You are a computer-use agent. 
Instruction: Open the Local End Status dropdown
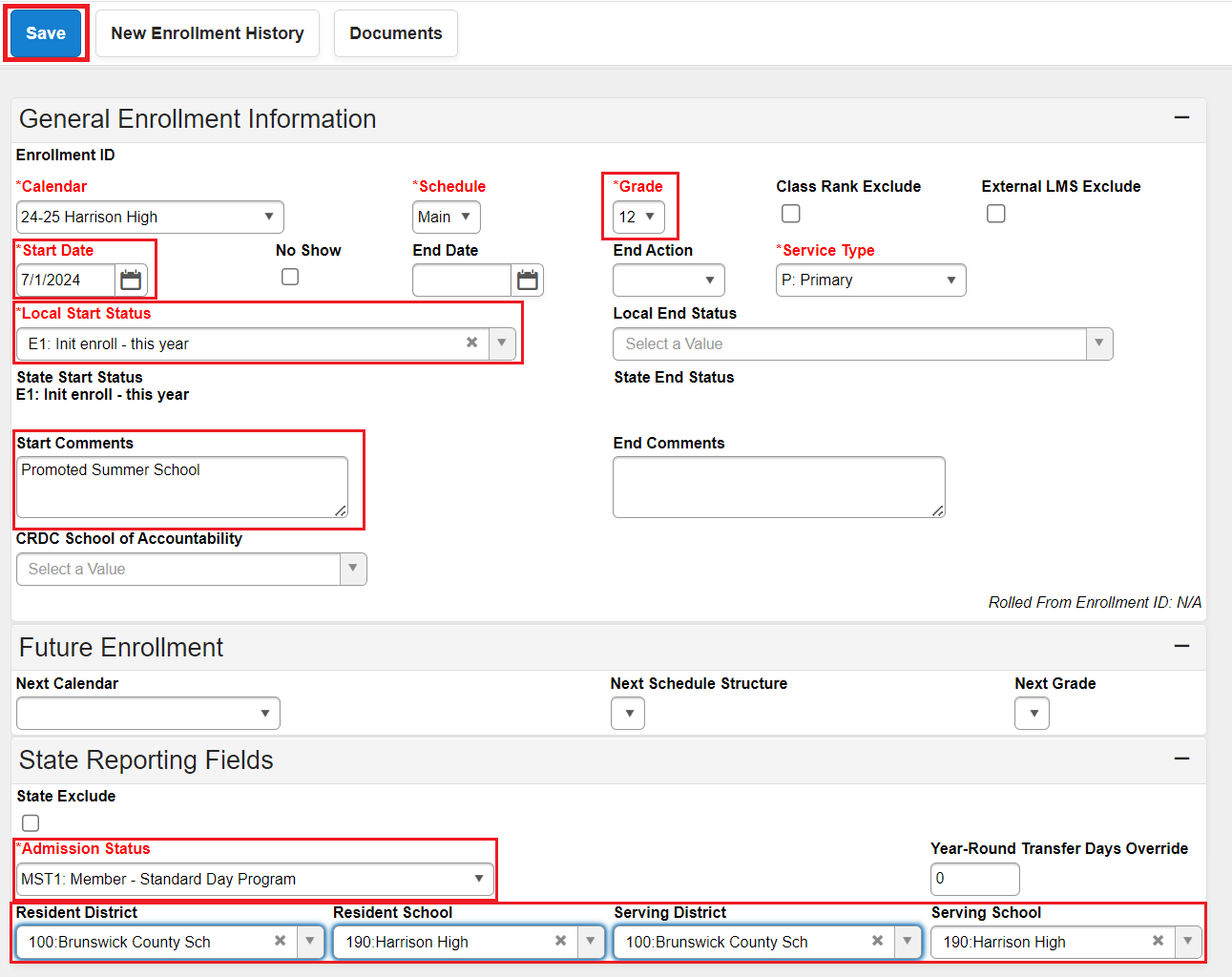[x=863, y=343]
